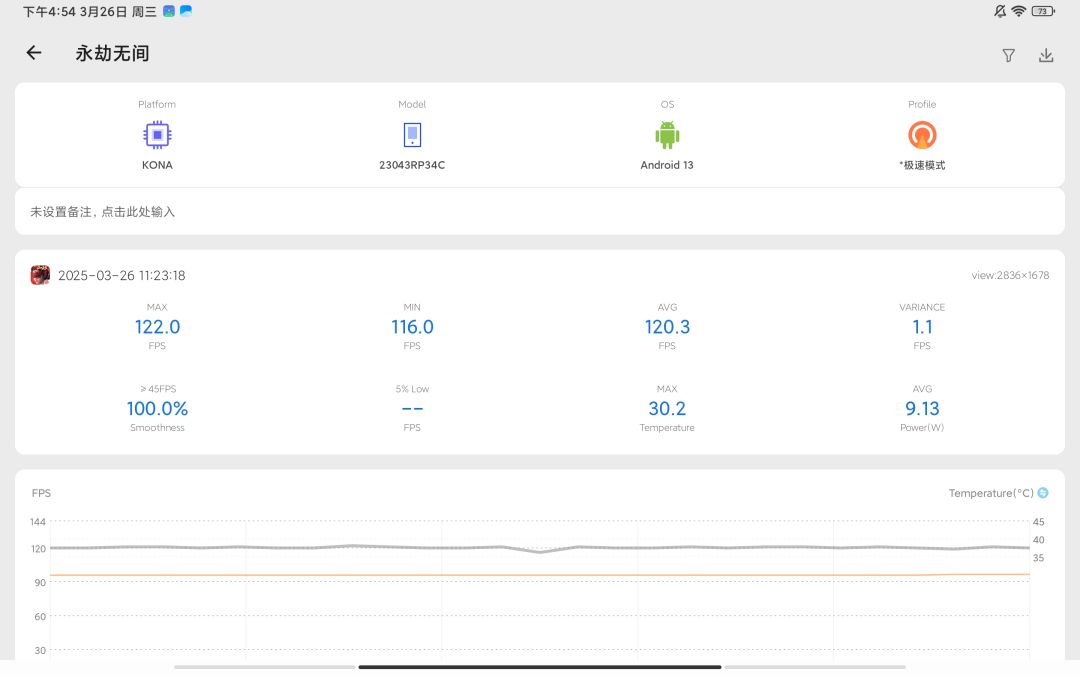Tap the 23043RP34C device model icon

point(412,135)
